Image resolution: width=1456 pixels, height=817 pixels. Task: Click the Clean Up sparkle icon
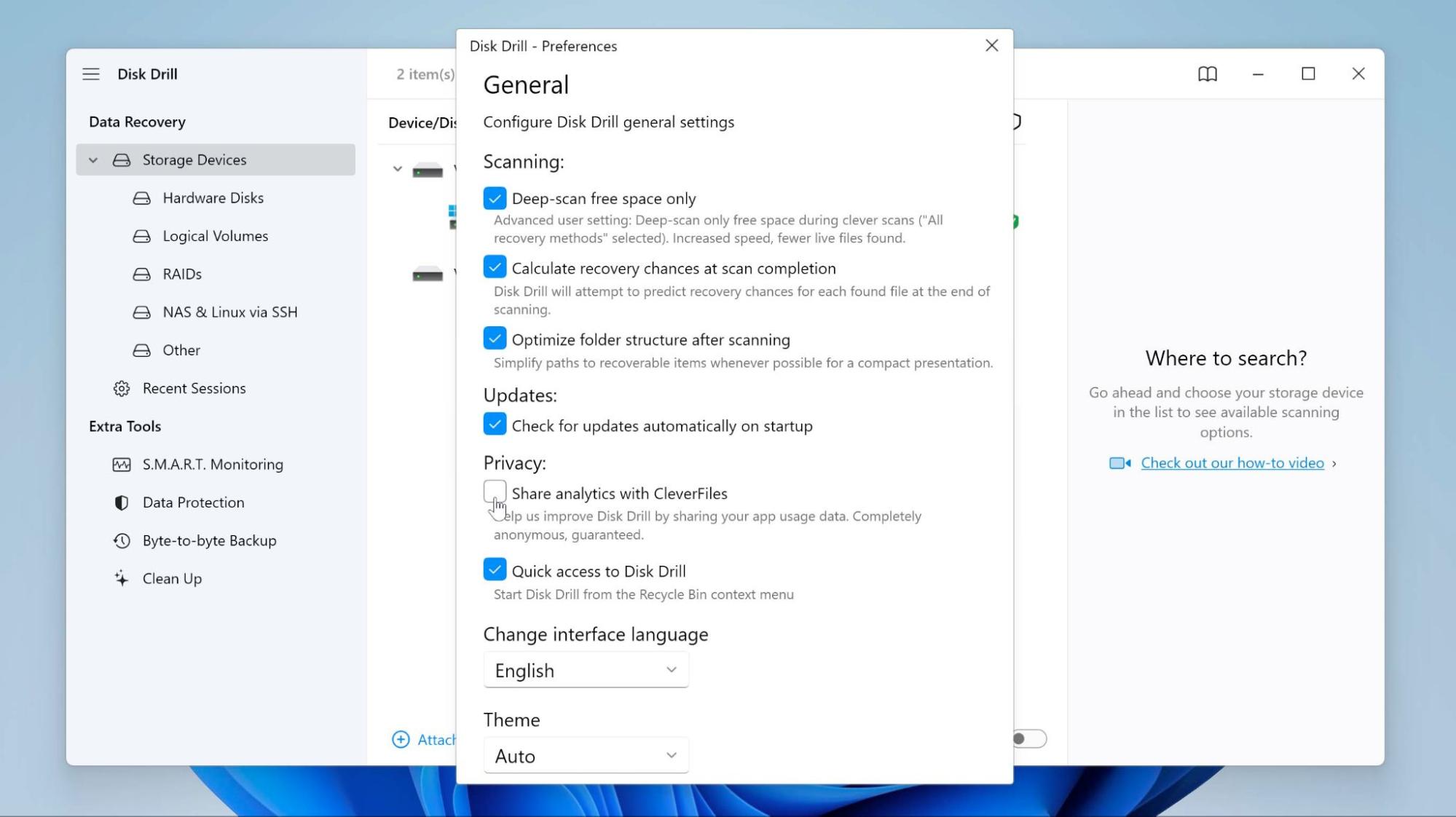click(122, 579)
